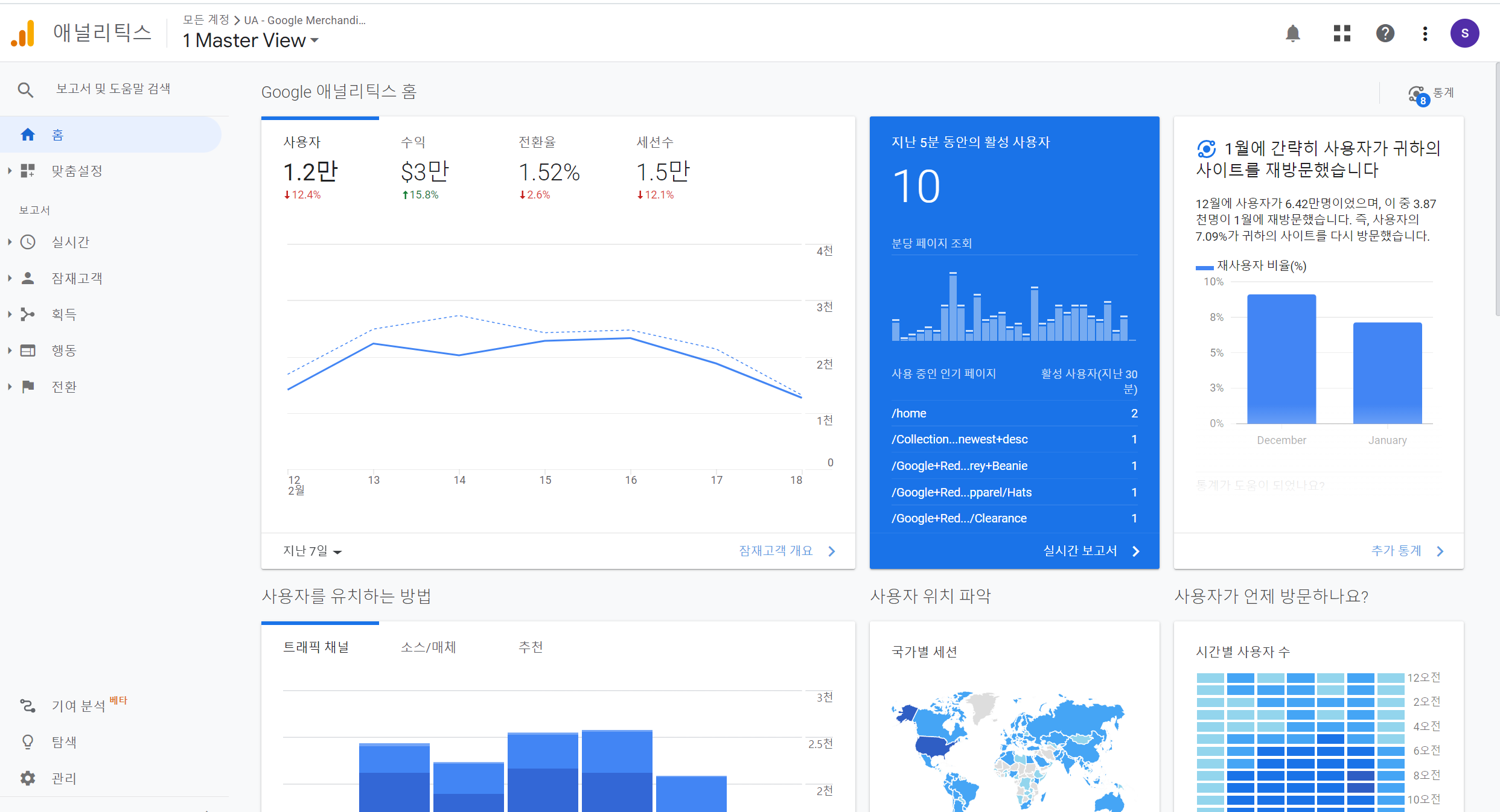1500x812 pixels.
Task: Open the 1 Master View selector dropdown
Action: click(251, 40)
